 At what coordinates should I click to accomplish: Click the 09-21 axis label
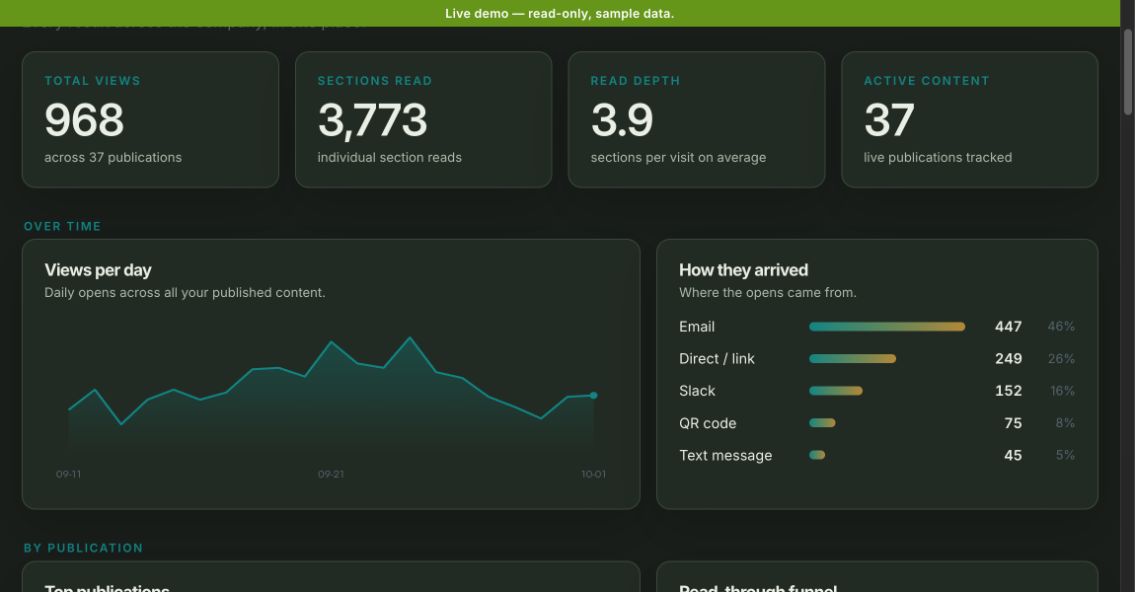tap(331, 474)
